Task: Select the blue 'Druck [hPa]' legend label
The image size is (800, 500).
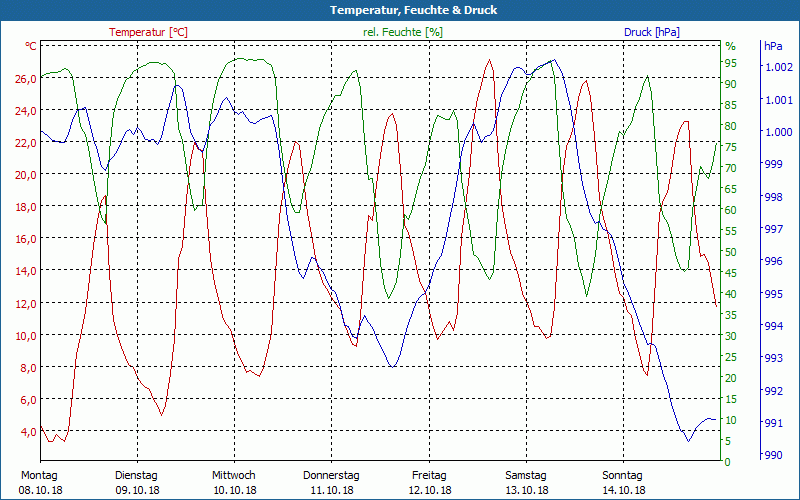Action: click(652, 32)
